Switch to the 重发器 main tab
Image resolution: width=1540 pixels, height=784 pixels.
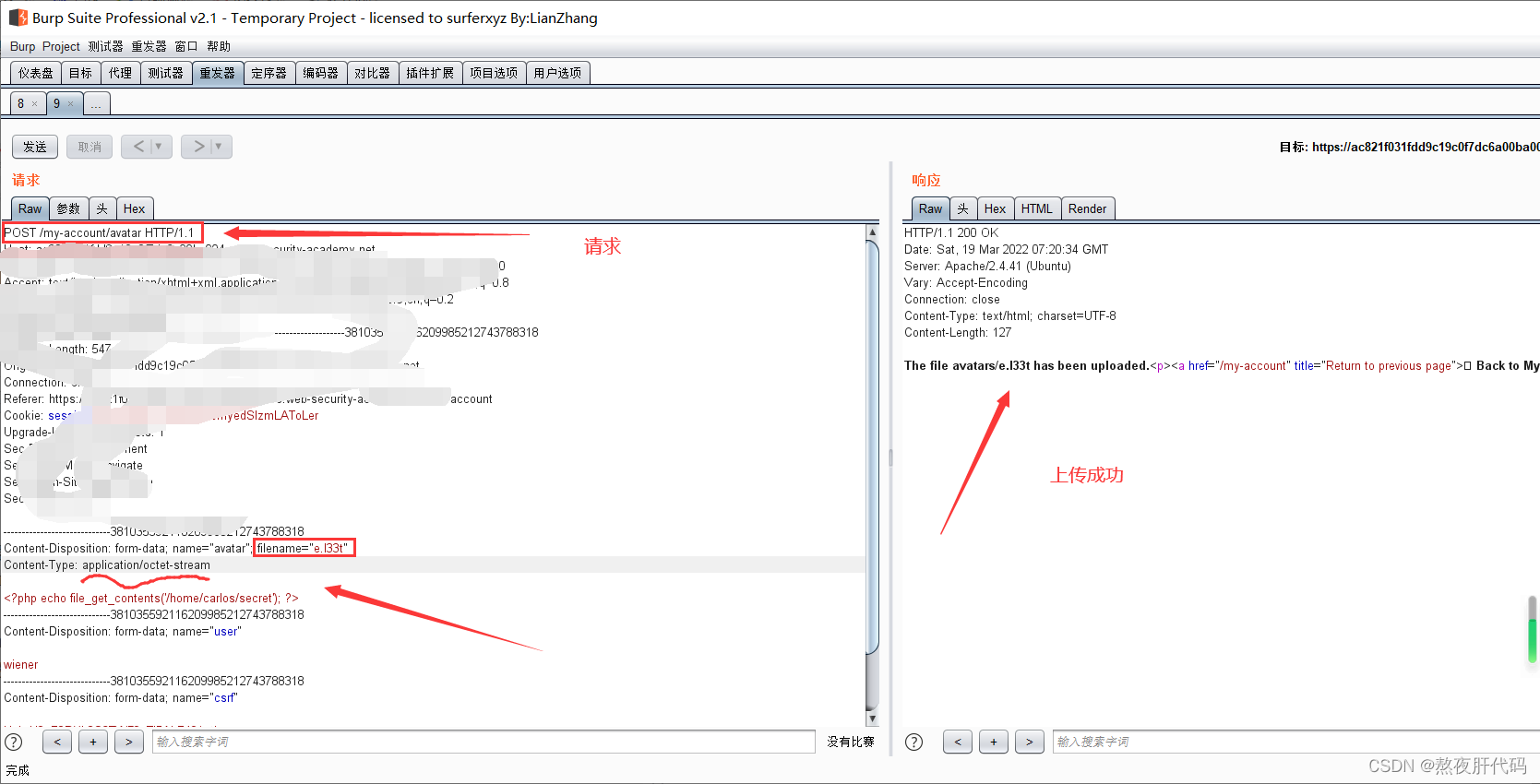pyautogui.click(x=218, y=73)
